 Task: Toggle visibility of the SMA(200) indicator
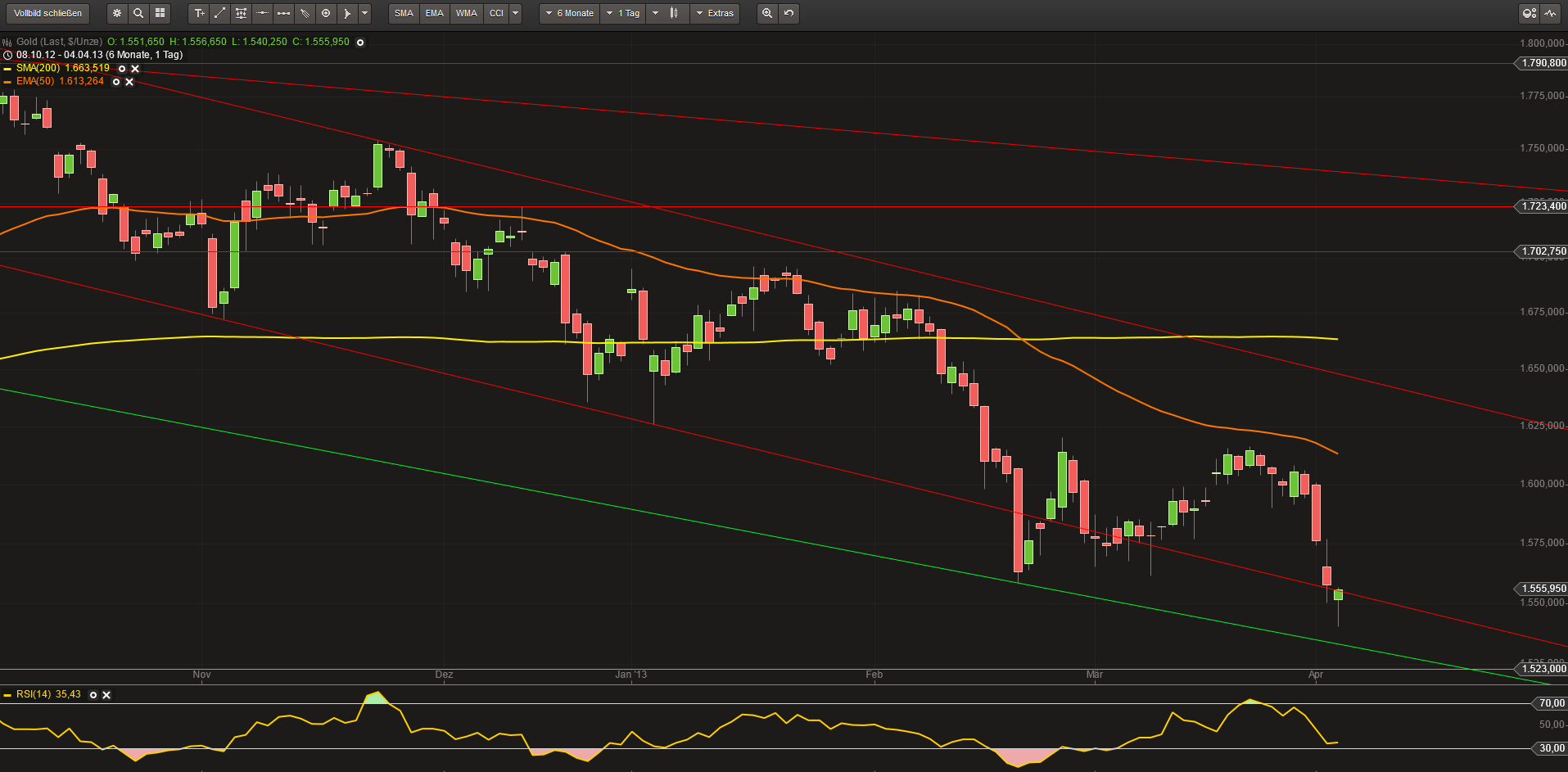click(121, 69)
